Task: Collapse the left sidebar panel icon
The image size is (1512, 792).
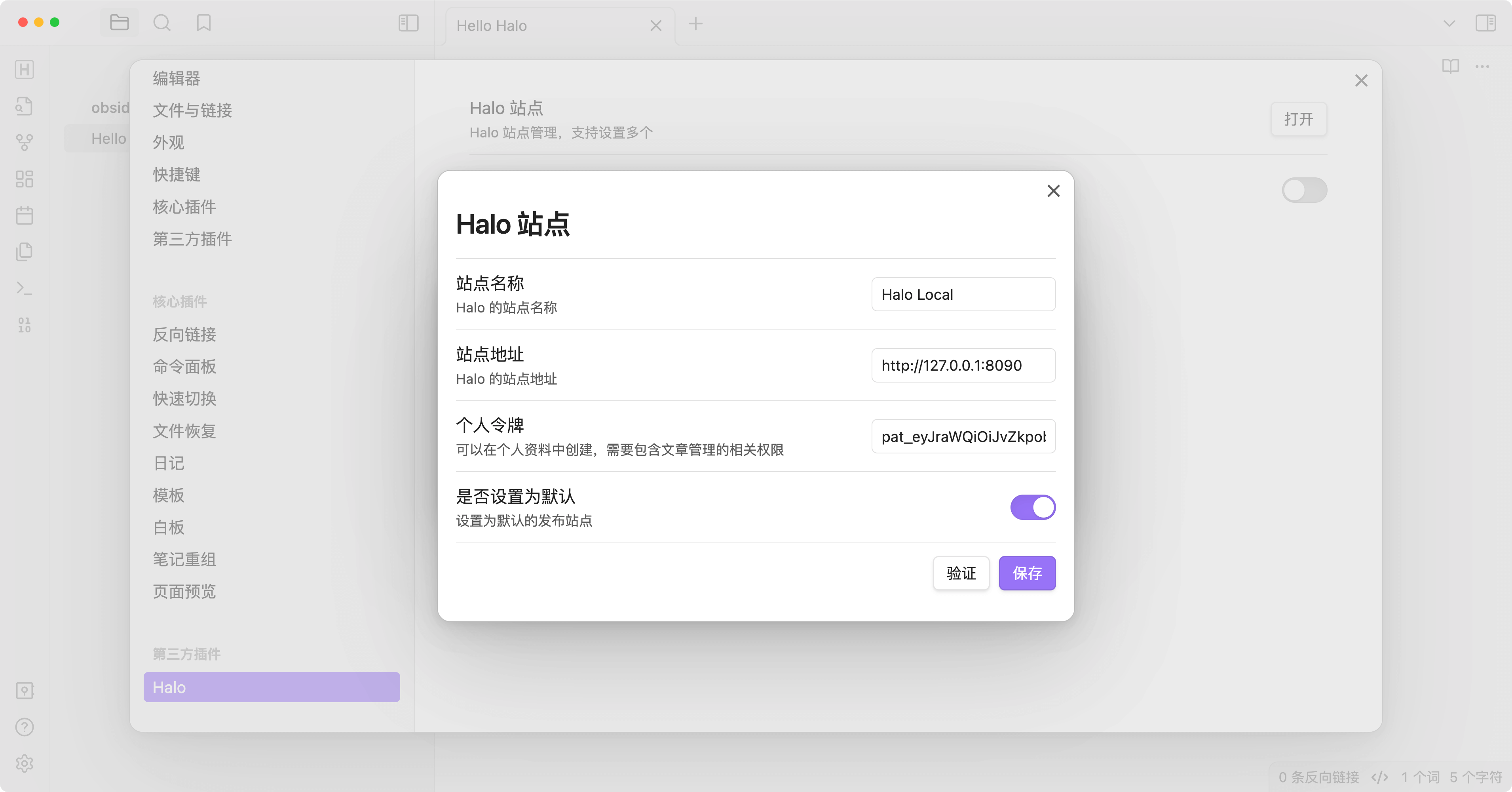Action: point(408,23)
